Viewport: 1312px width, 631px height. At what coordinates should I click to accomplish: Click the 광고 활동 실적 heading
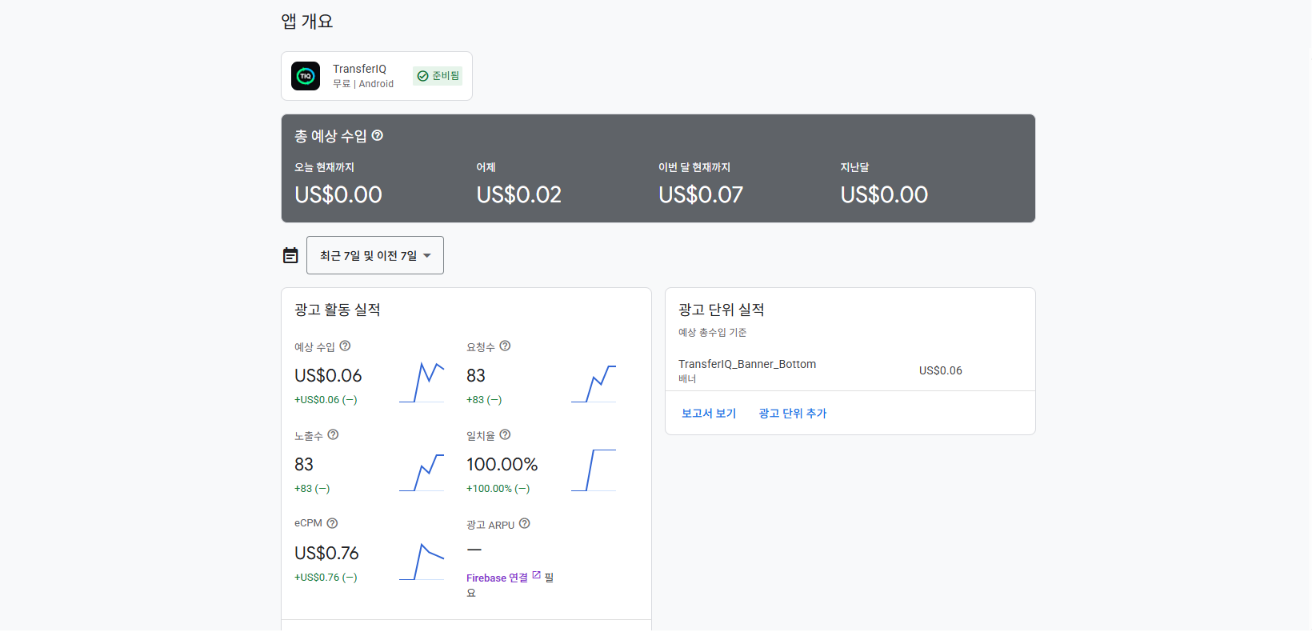click(x=337, y=310)
